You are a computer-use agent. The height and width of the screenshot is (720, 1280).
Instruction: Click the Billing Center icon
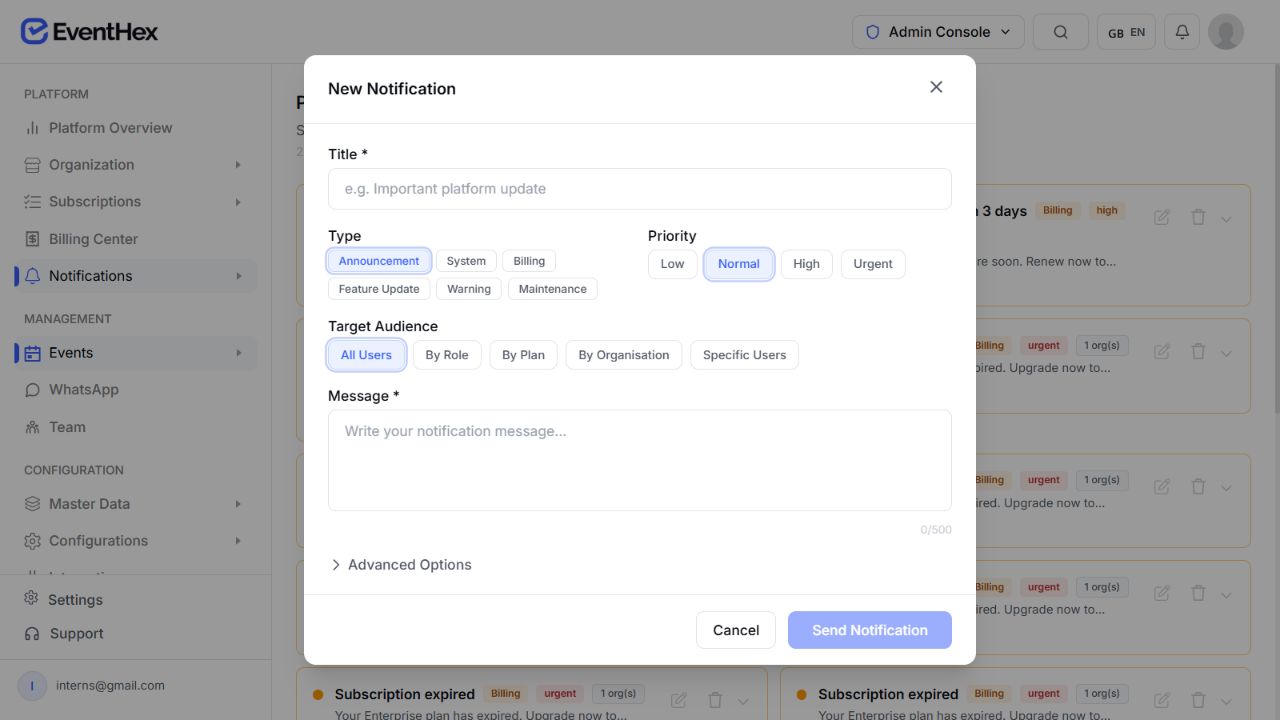32,239
